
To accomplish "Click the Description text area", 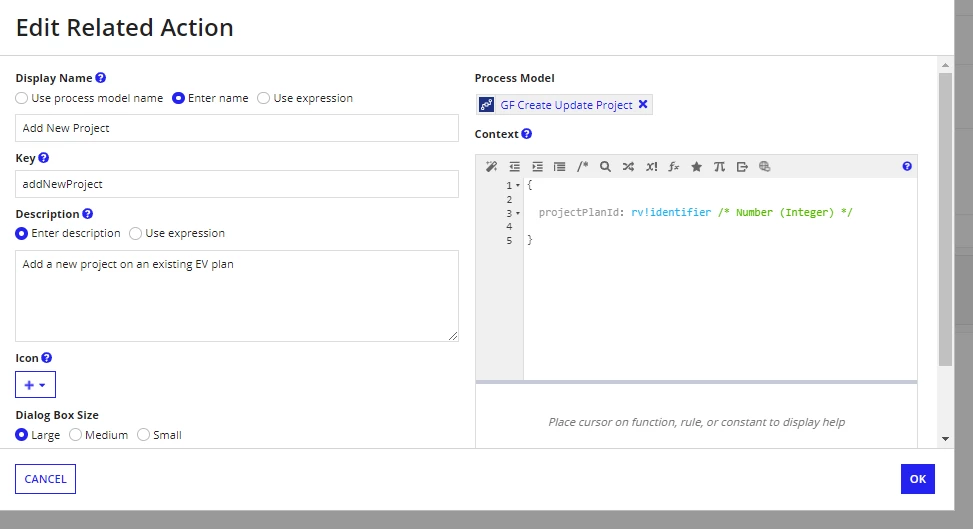I will click(x=237, y=296).
